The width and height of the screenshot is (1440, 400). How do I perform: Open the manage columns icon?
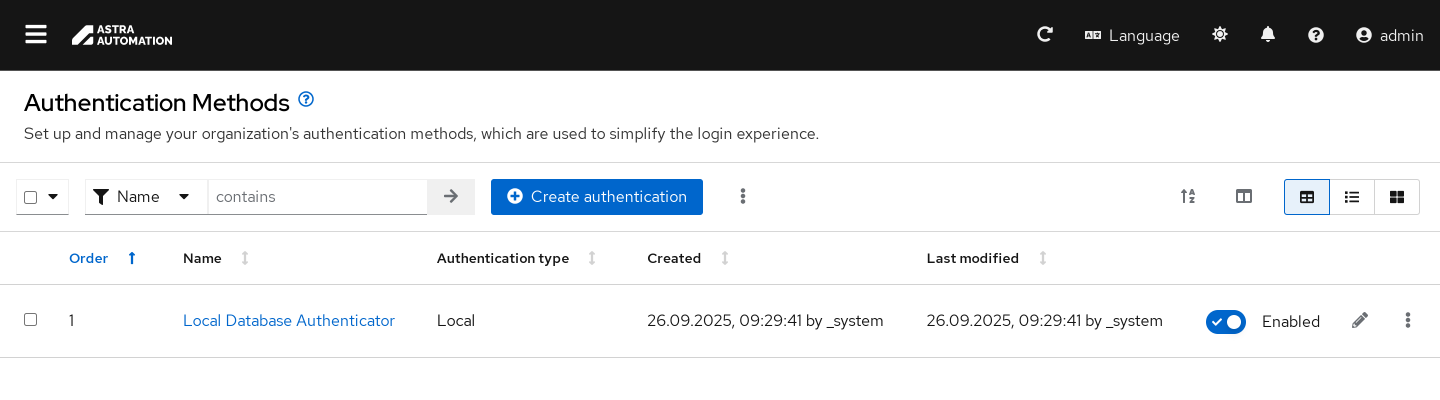pyautogui.click(x=1244, y=197)
